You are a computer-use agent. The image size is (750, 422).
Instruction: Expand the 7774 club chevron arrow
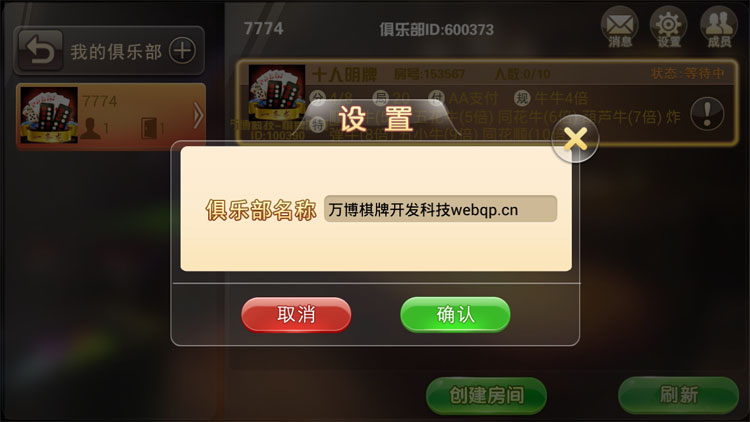pos(198,115)
